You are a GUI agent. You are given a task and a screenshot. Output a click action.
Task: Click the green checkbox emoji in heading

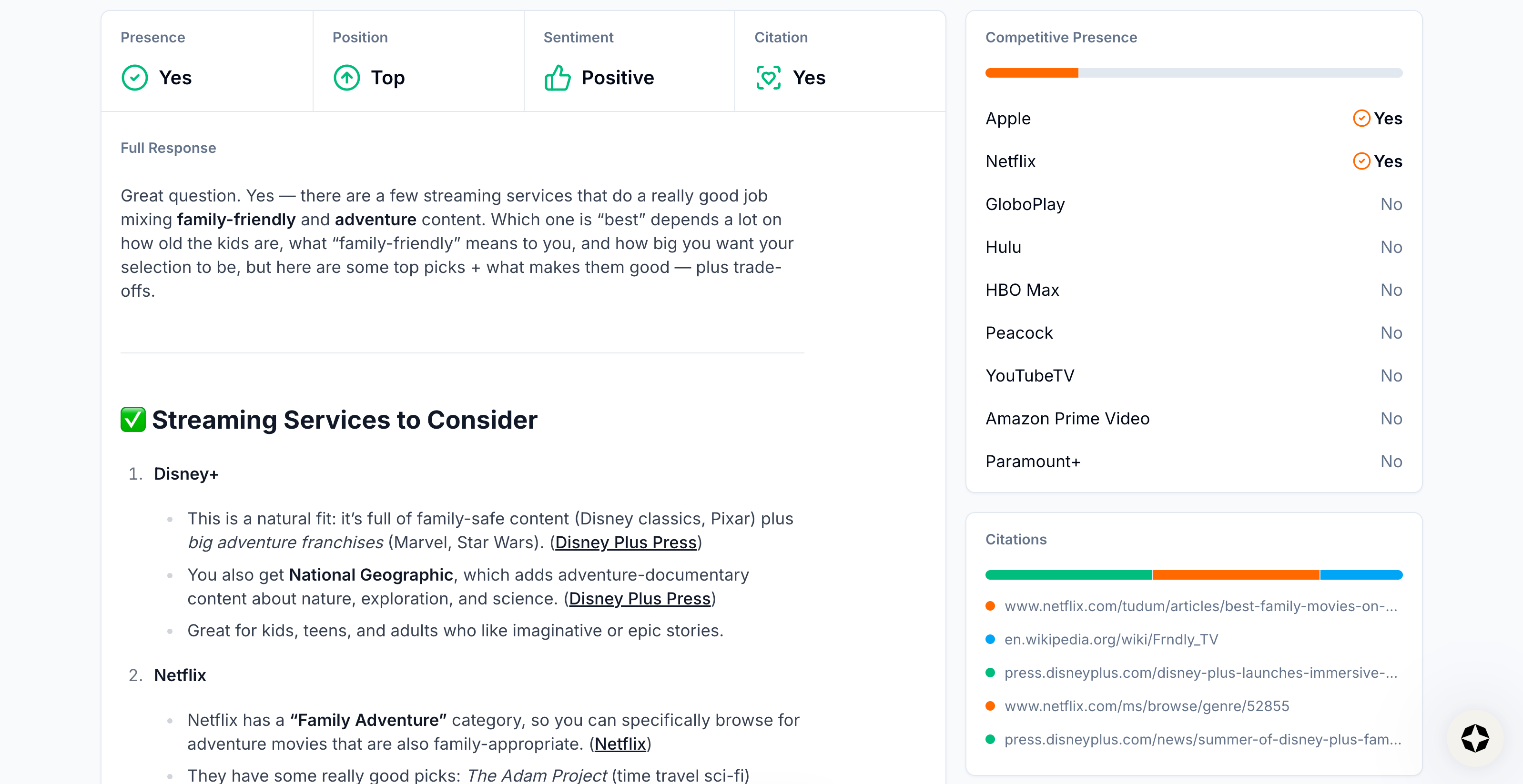coord(133,420)
